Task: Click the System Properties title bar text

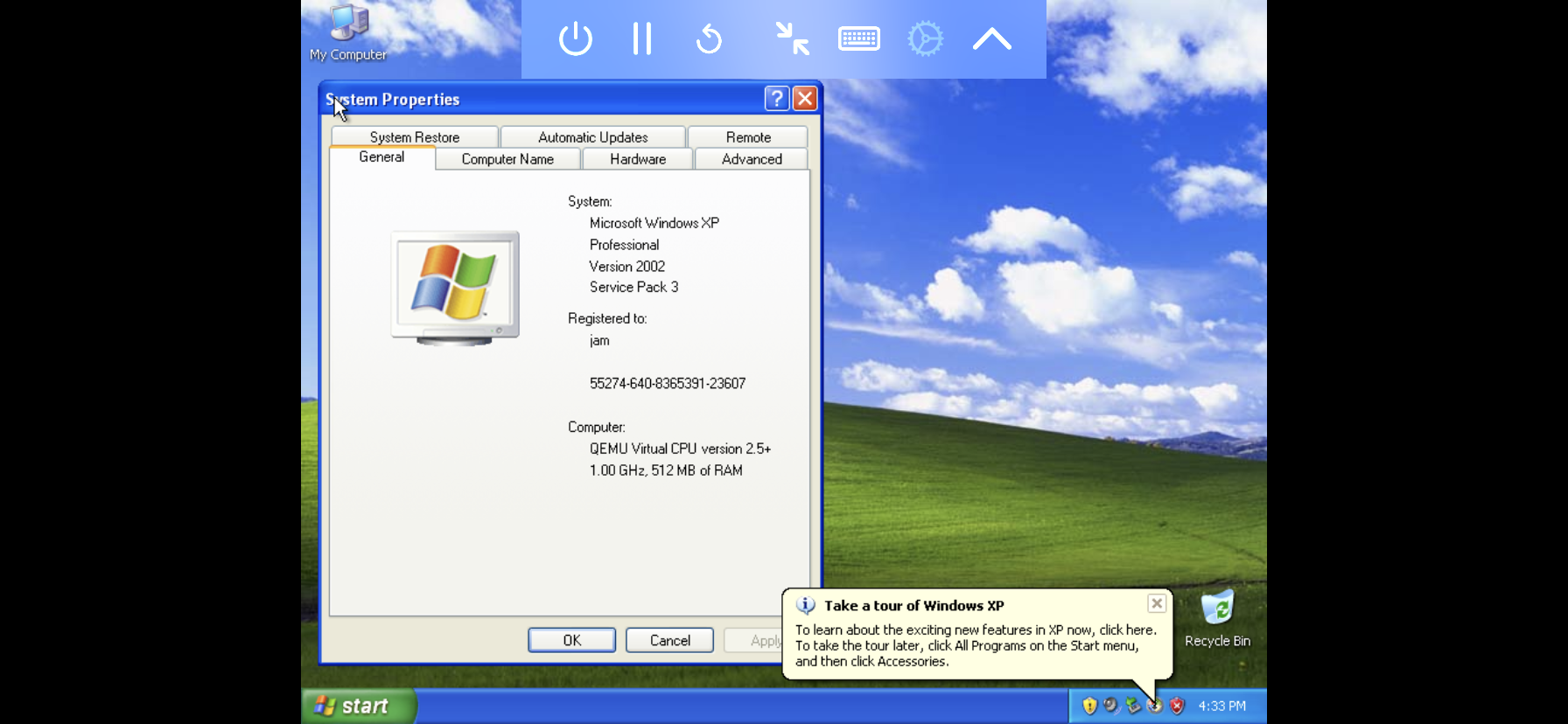Action: 393,99
